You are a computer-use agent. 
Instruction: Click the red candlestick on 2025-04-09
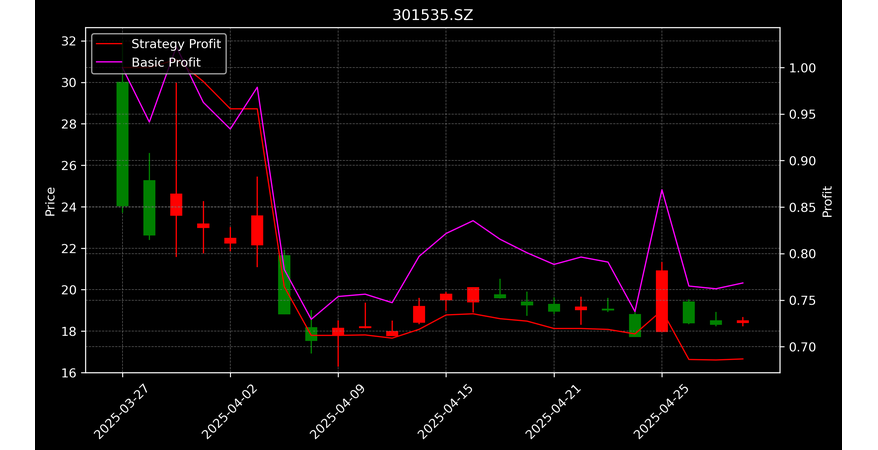pos(338,331)
